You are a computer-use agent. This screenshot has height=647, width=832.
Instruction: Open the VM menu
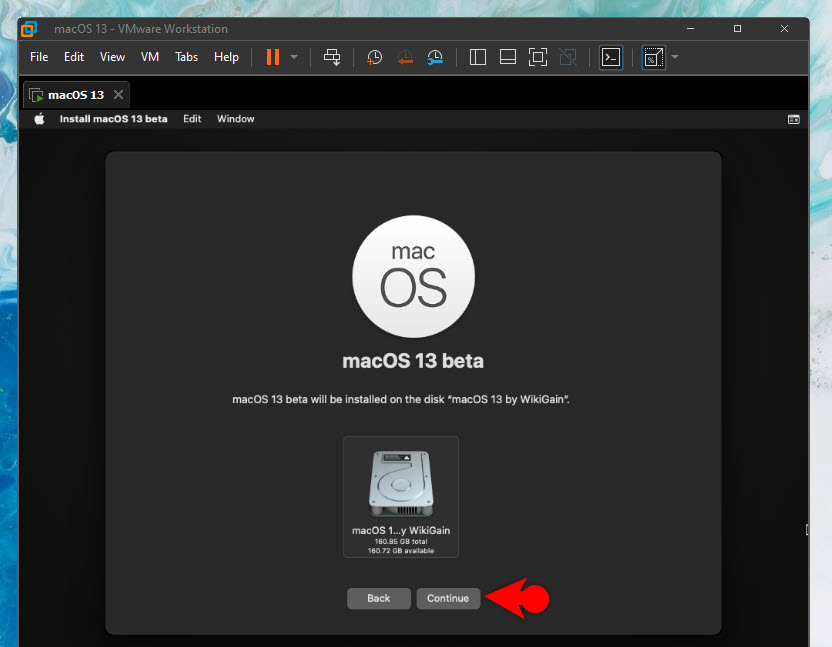150,57
